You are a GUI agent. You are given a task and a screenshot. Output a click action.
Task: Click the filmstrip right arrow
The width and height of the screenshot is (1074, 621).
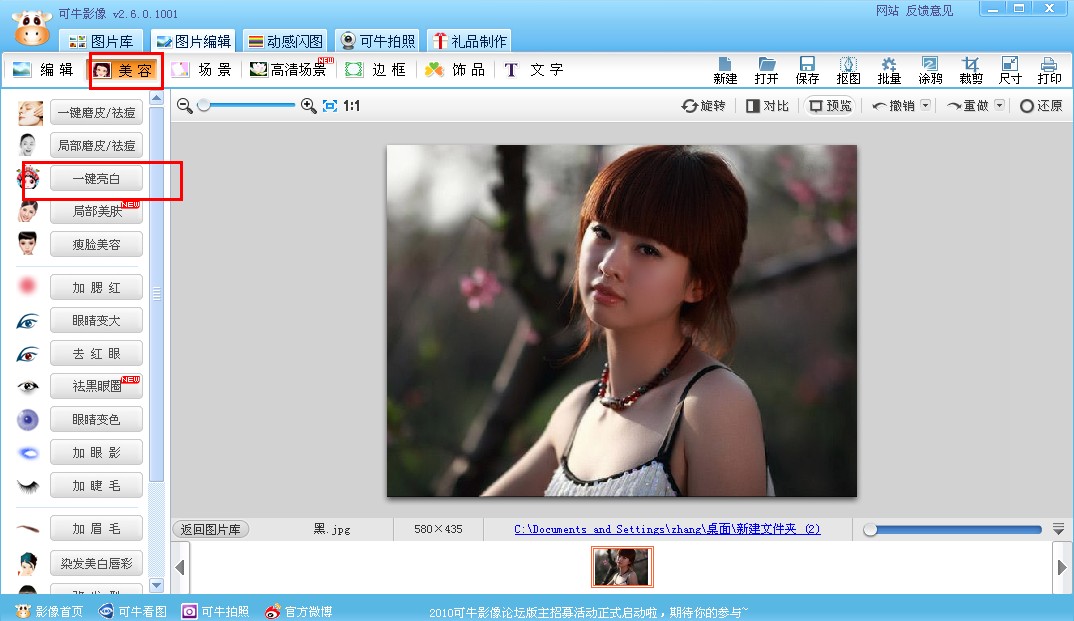pos(1062,567)
